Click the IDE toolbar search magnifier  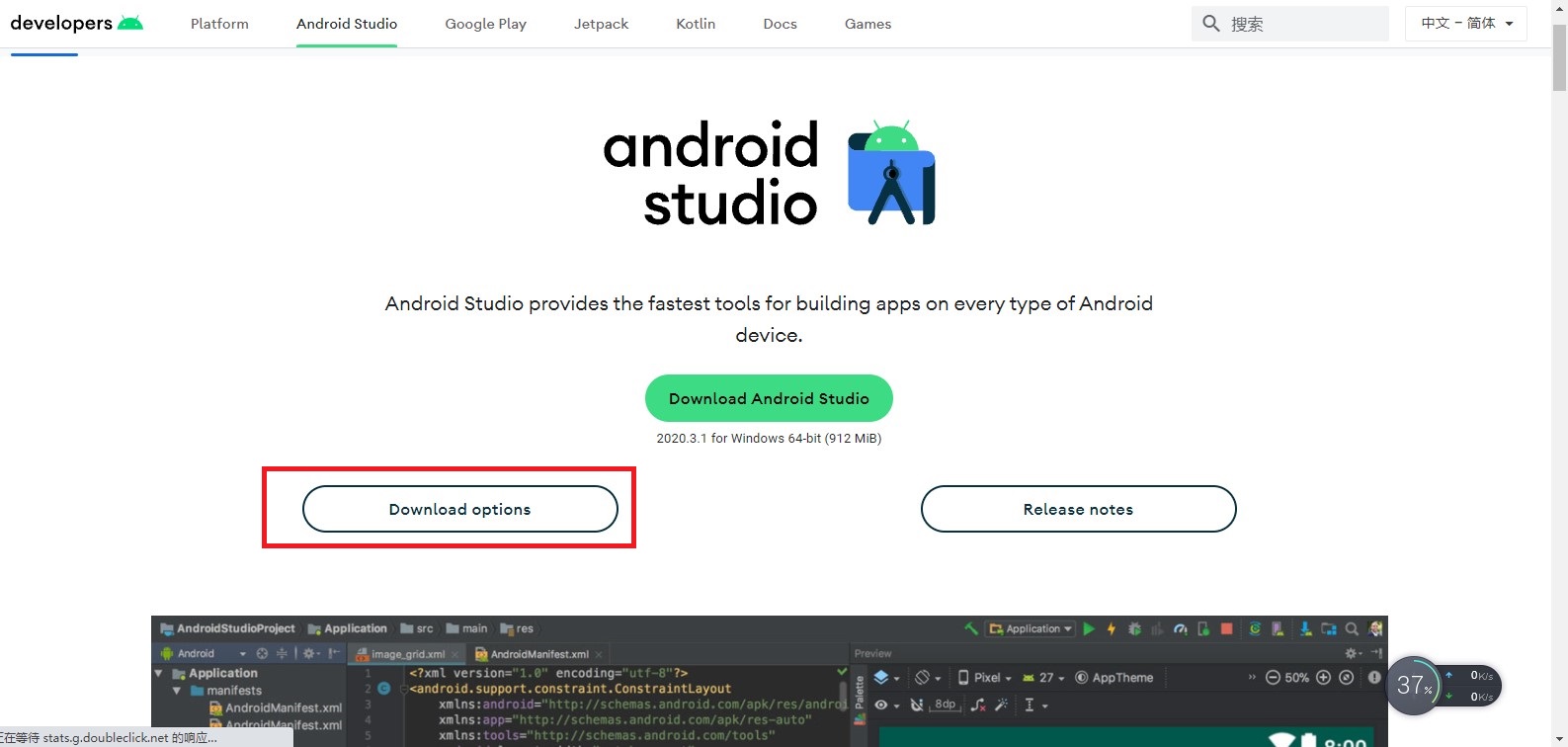(x=1352, y=628)
